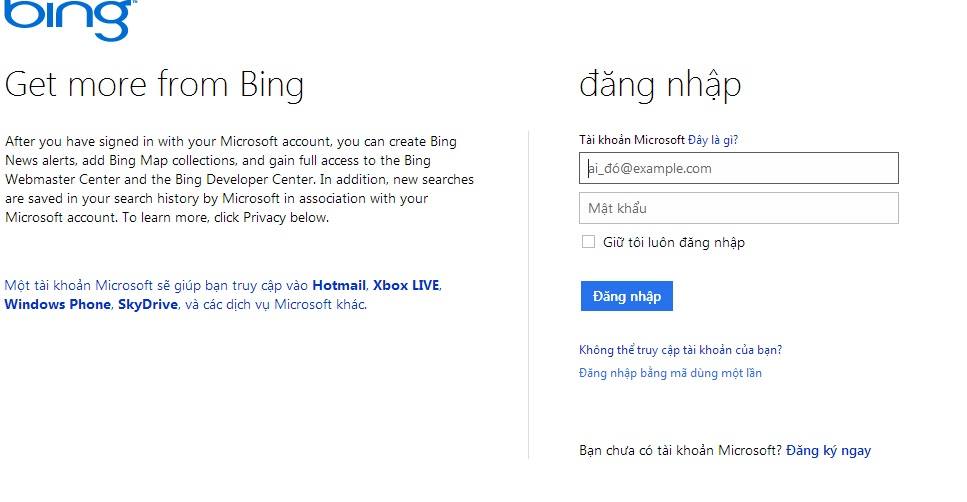Screen dimensions: 967x502
Task: Open the Đây là gì? link
Action: [x=713, y=140]
